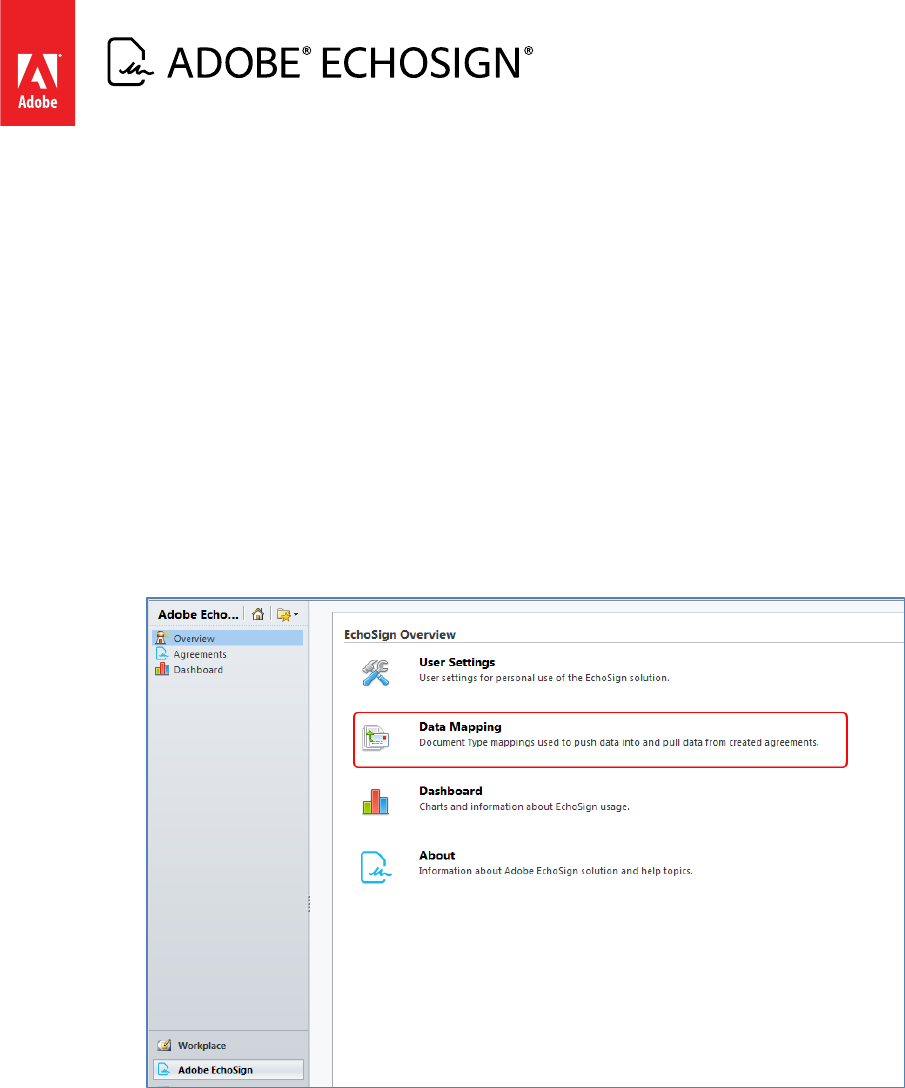Click 'Document Type mappings' description text
The image size is (905, 1088).
pyautogui.click(x=618, y=742)
